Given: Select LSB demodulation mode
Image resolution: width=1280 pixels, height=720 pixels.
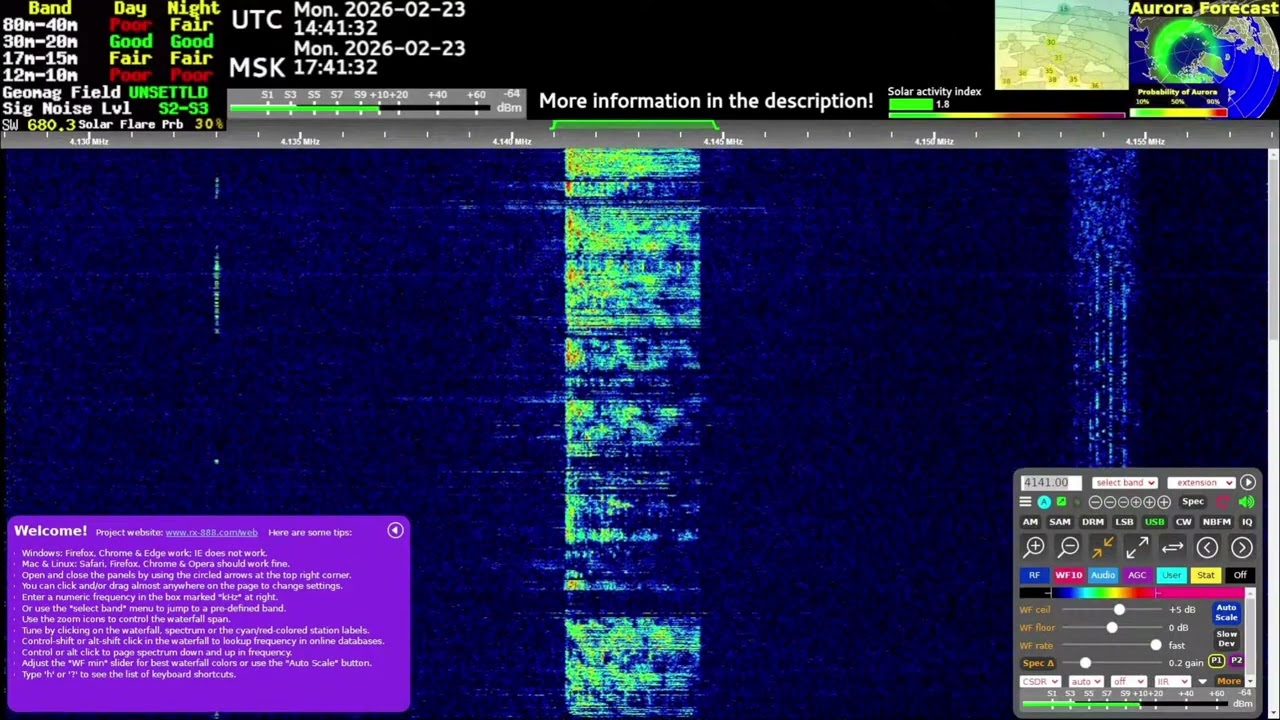Looking at the screenshot, I should tap(1124, 522).
